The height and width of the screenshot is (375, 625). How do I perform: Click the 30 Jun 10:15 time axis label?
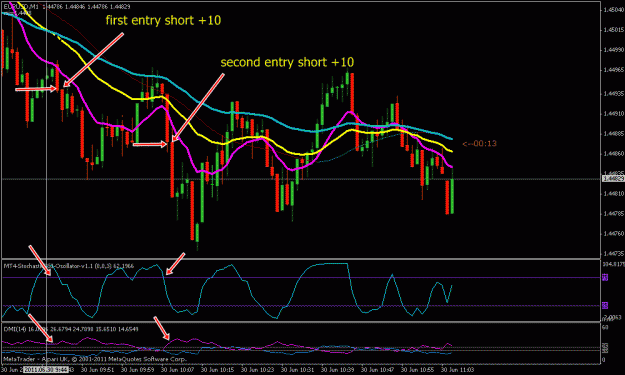coord(217,369)
